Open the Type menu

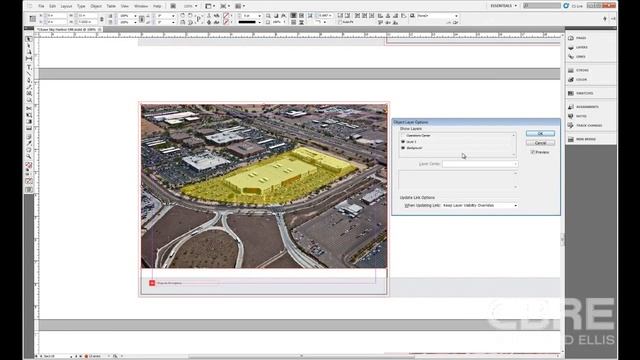pyautogui.click(x=81, y=6)
